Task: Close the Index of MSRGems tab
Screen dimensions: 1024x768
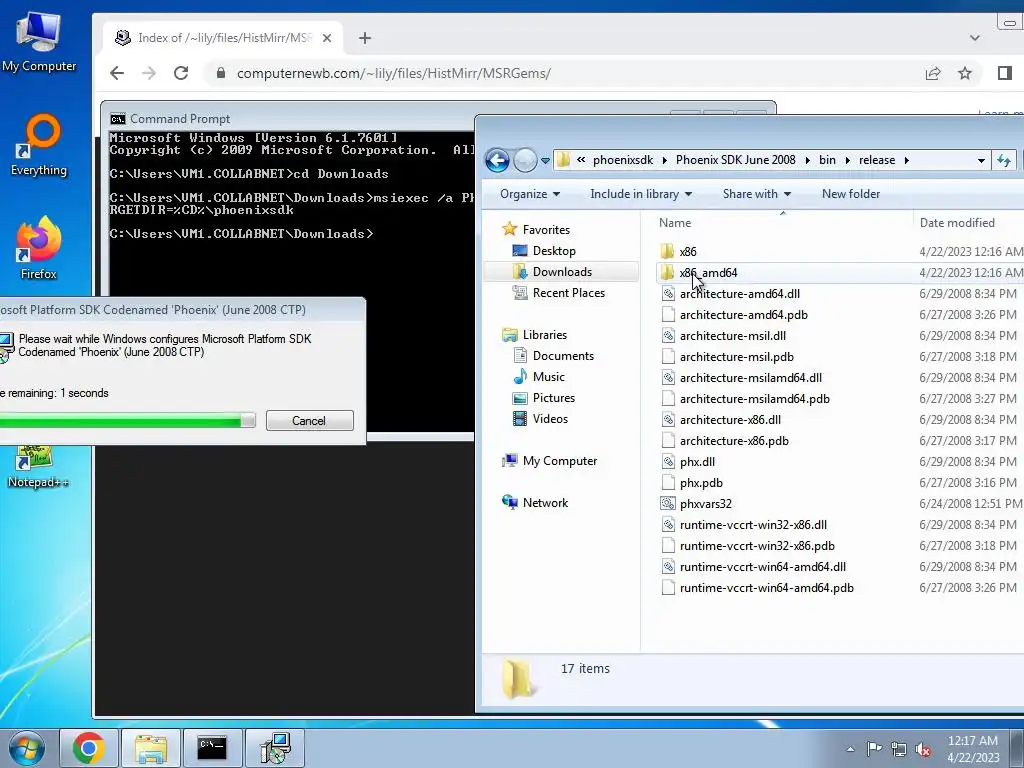Action: pos(327,38)
